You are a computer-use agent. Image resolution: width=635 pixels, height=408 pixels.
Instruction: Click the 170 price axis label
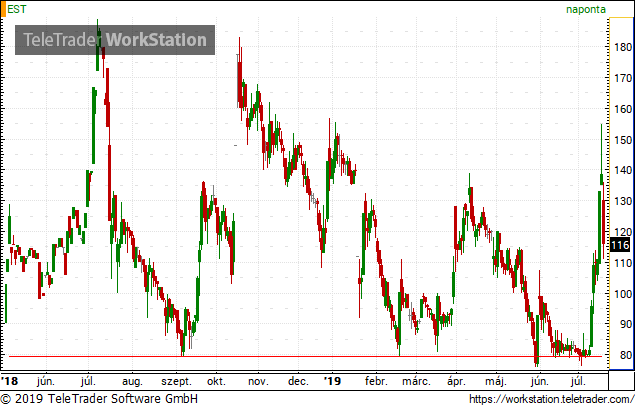tap(623, 78)
